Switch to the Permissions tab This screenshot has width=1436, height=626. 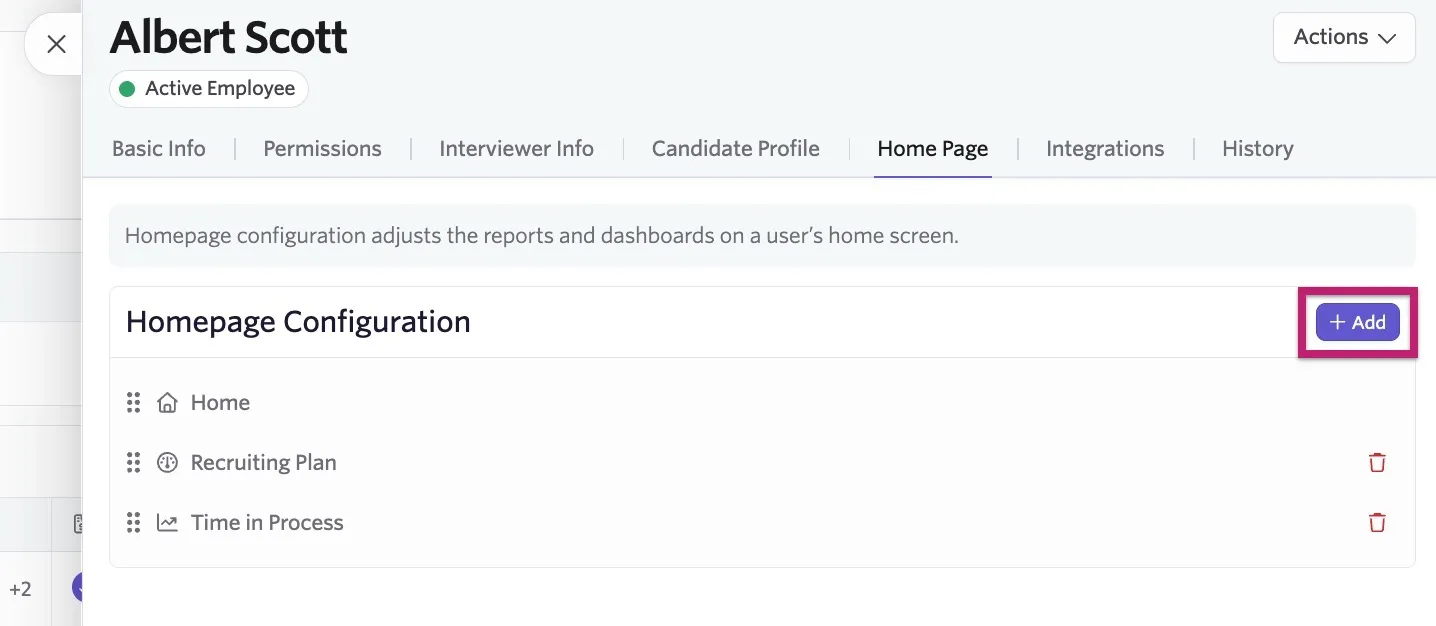click(x=322, y=149)
